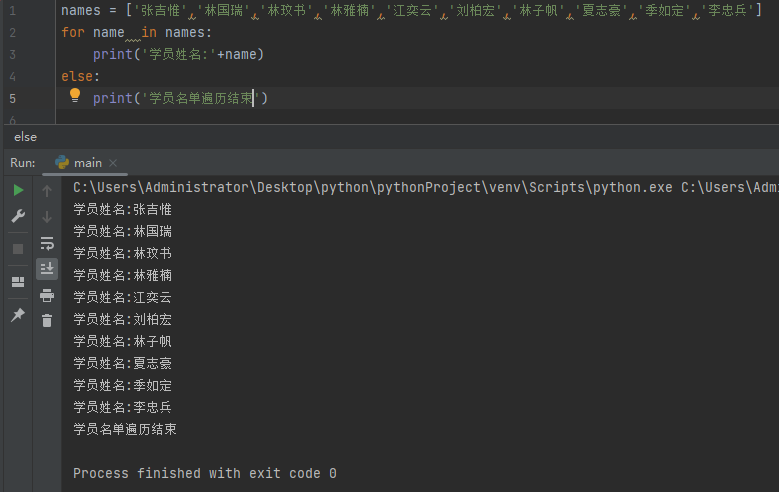Click output line 学员姓名:季如定
The image size is (779, 492).
[x=123, y=385]
